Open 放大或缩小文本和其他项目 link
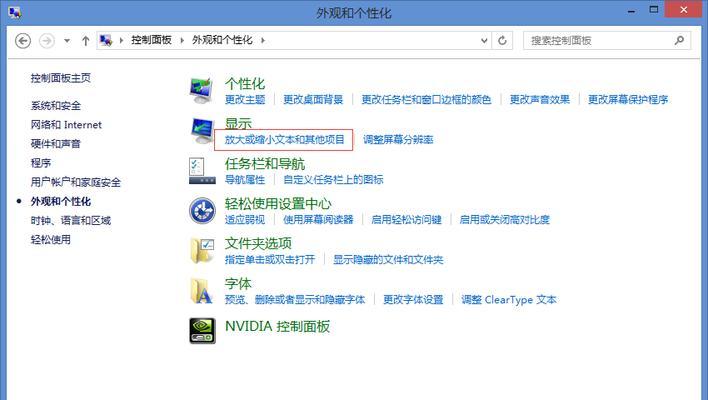The height and width of the screenshot is (400, 708). click(284, 140)
